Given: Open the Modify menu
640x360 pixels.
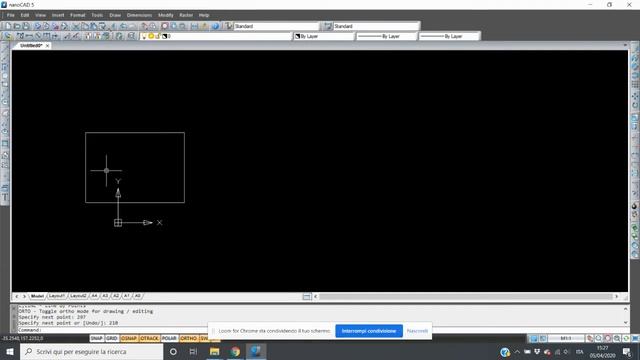Looking at the screenshot, I should point(166,15).
